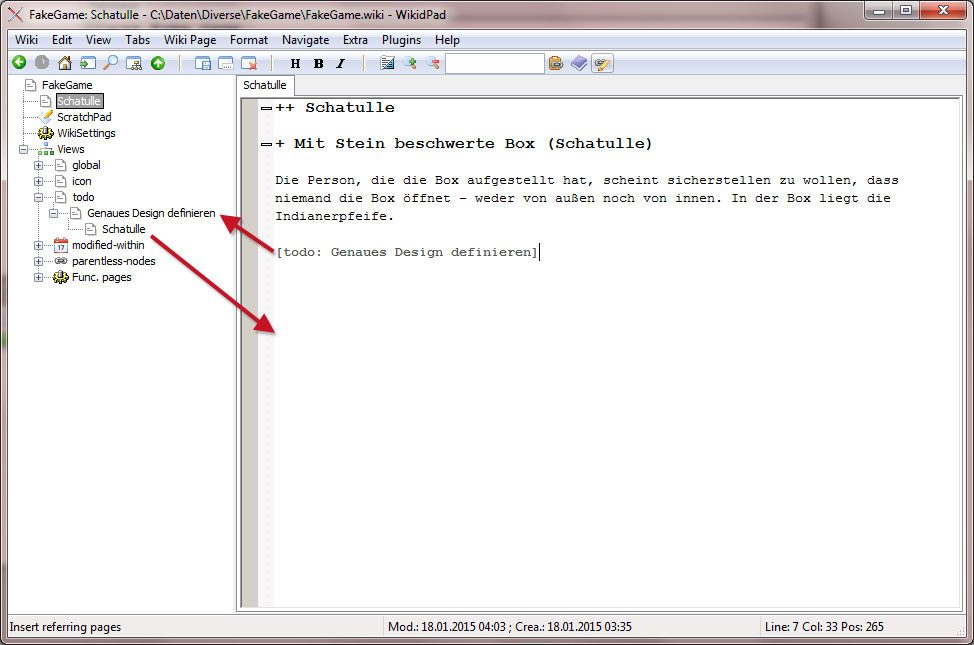Collapse the Views tree node
The image size is (974, 645).
pyautogui.click(x=24, y=149)
